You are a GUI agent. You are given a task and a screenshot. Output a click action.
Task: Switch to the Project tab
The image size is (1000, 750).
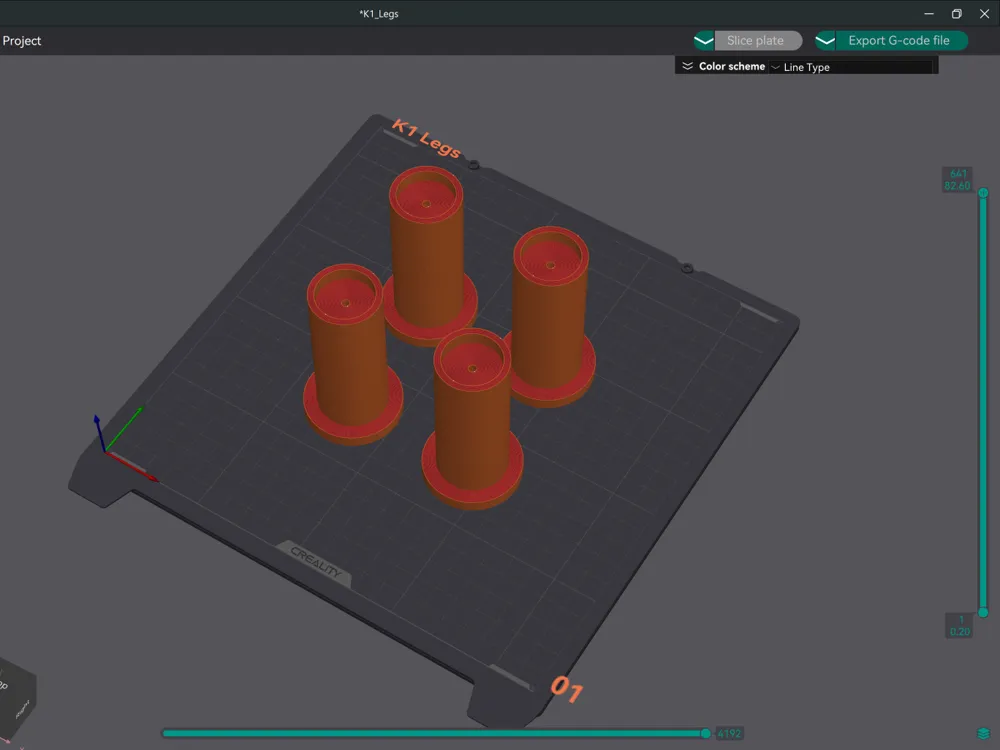[x=22, y=41]
